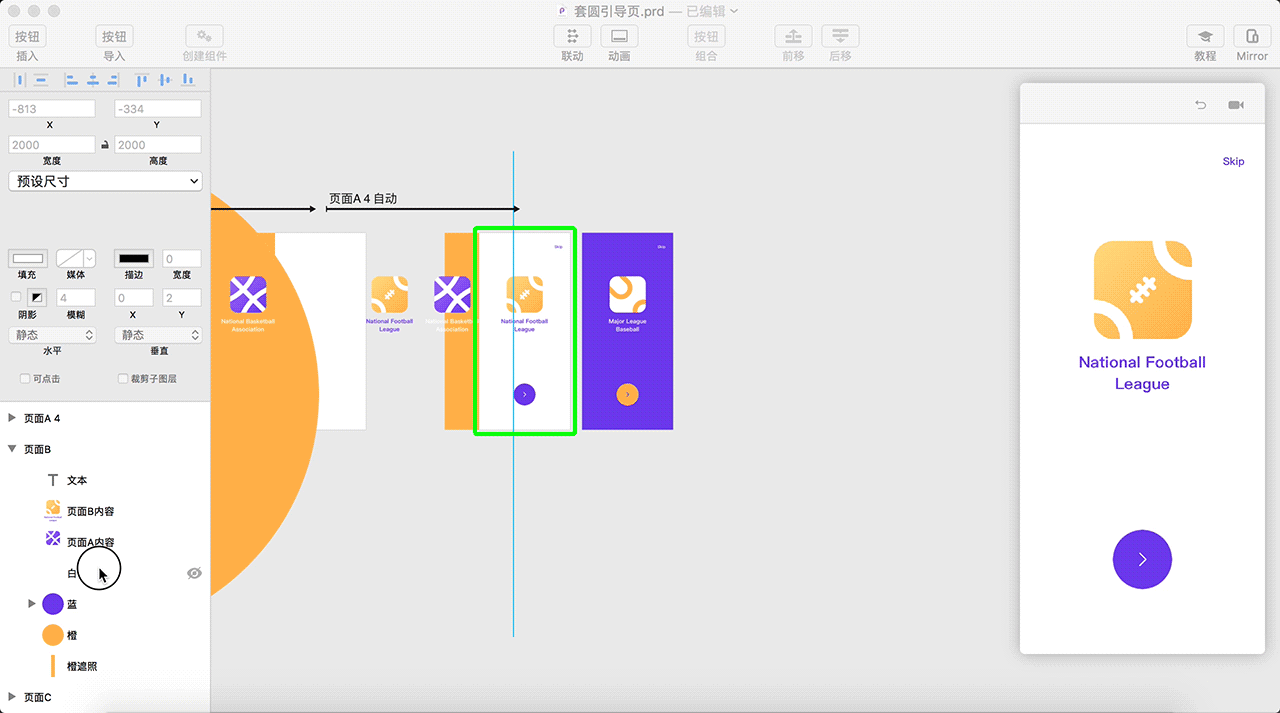Open the 教程 tutorial icon
1280x713 pixels.
click(x=1205, y=37)
